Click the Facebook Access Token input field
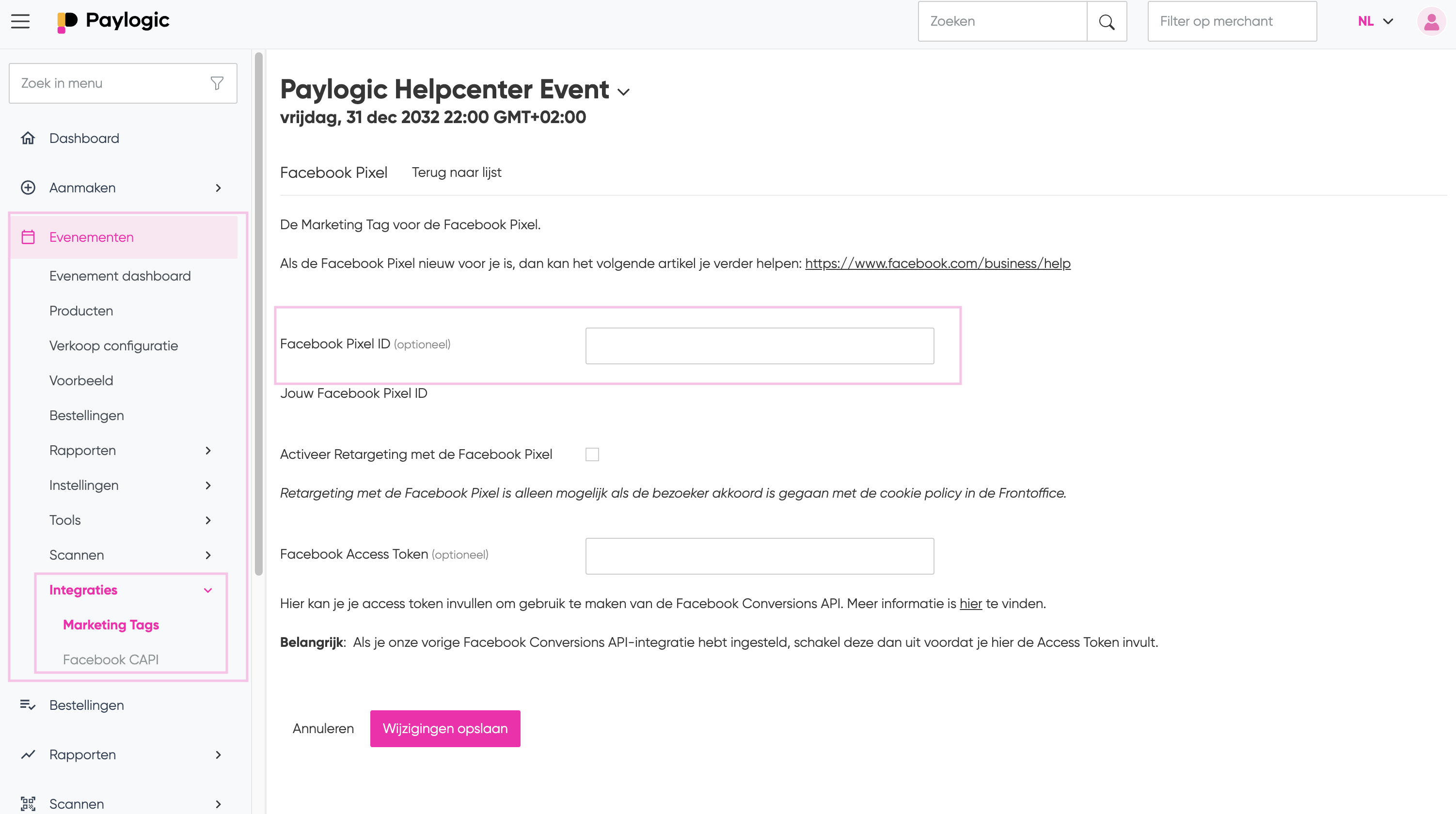 click(x=759, y=556)
